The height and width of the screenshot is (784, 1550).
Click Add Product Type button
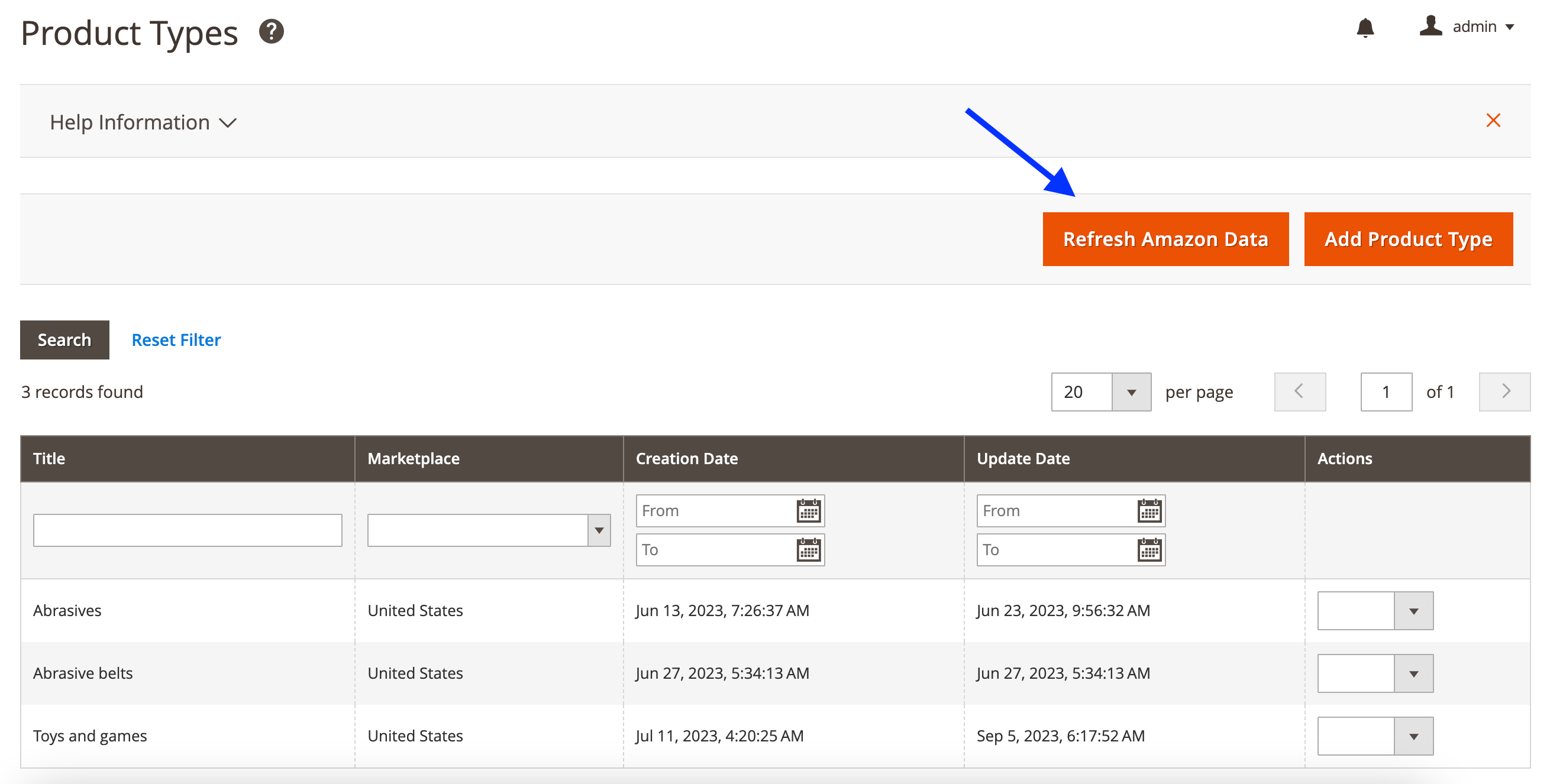[x=1407, y=239]
